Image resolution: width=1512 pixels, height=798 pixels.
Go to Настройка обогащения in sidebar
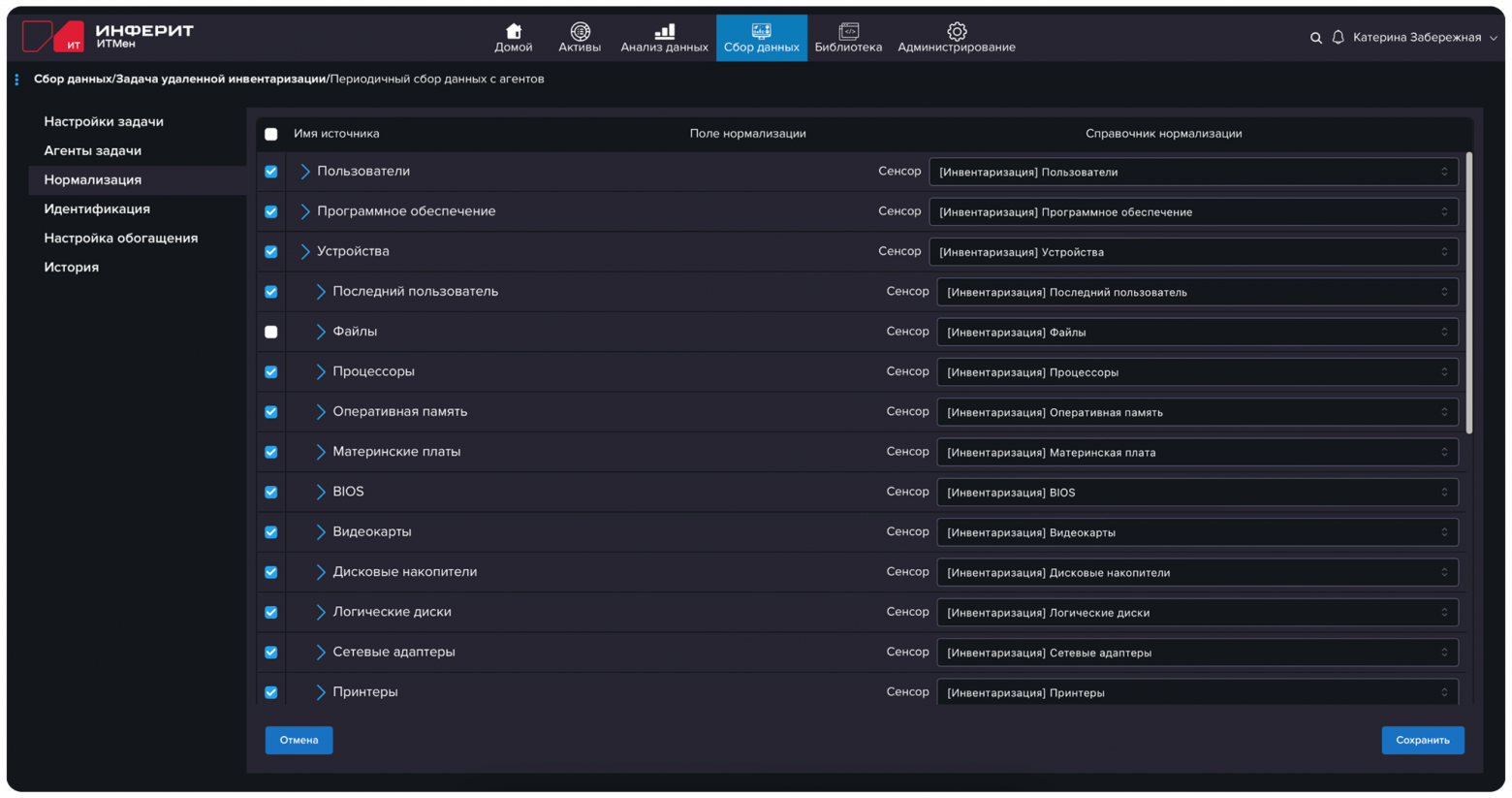[120, 239]
